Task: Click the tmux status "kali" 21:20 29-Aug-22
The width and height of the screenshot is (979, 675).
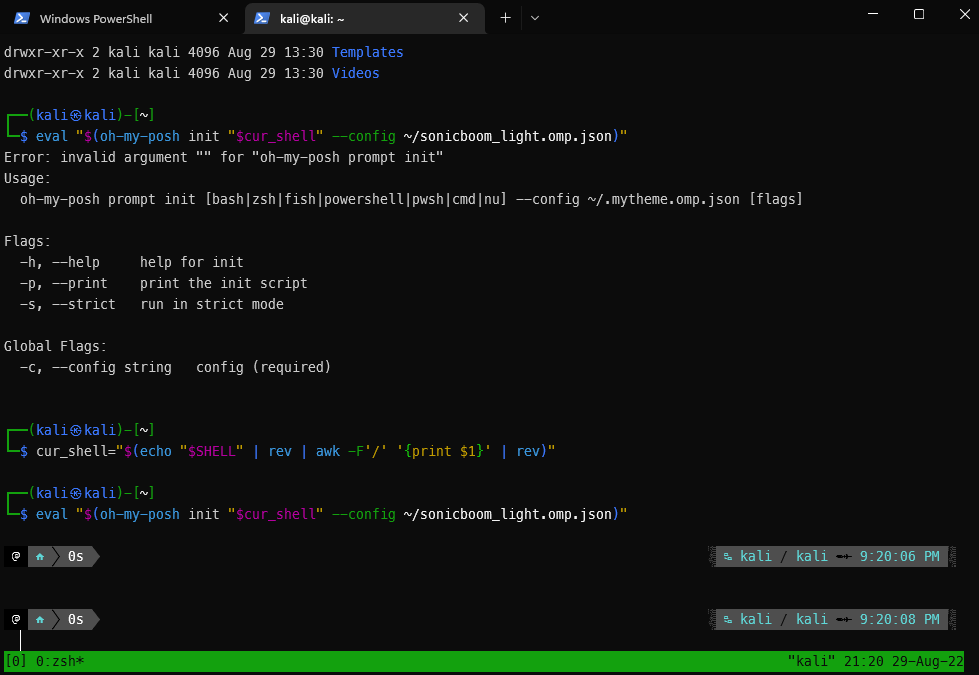Action: click(875, 661)
